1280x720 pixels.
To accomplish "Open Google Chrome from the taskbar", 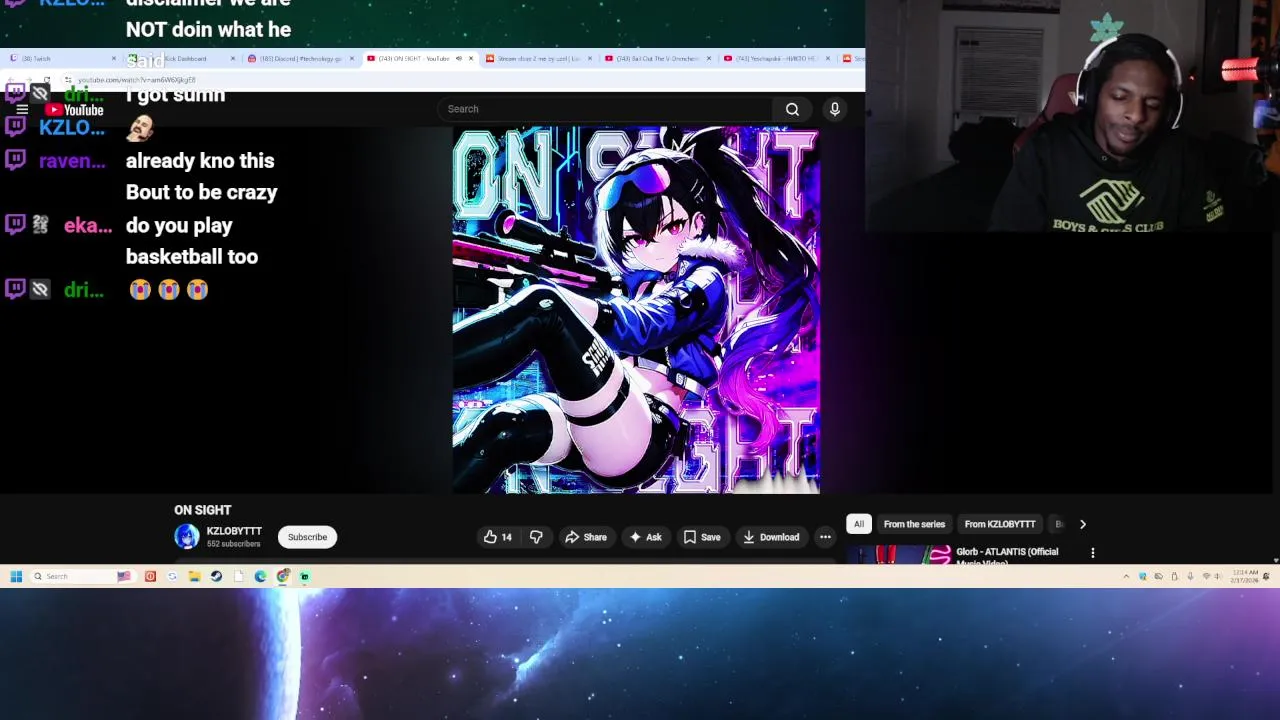I will point(283,576).
